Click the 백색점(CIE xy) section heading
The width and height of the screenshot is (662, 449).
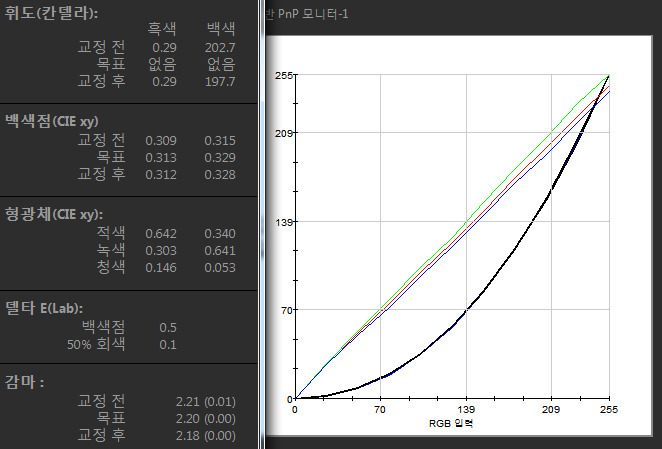(x=52, y=121)
